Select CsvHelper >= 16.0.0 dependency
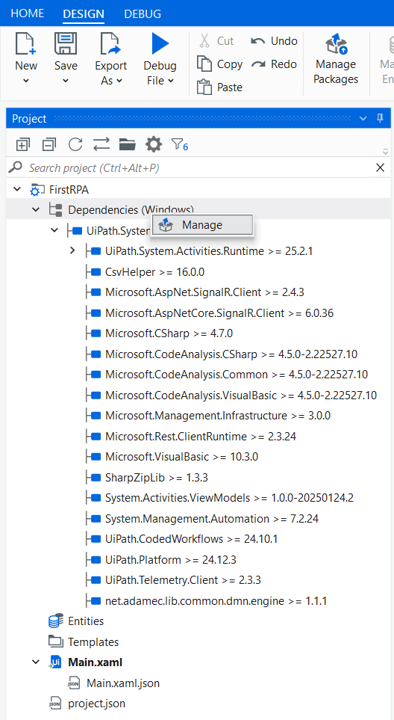 [154, 272]
